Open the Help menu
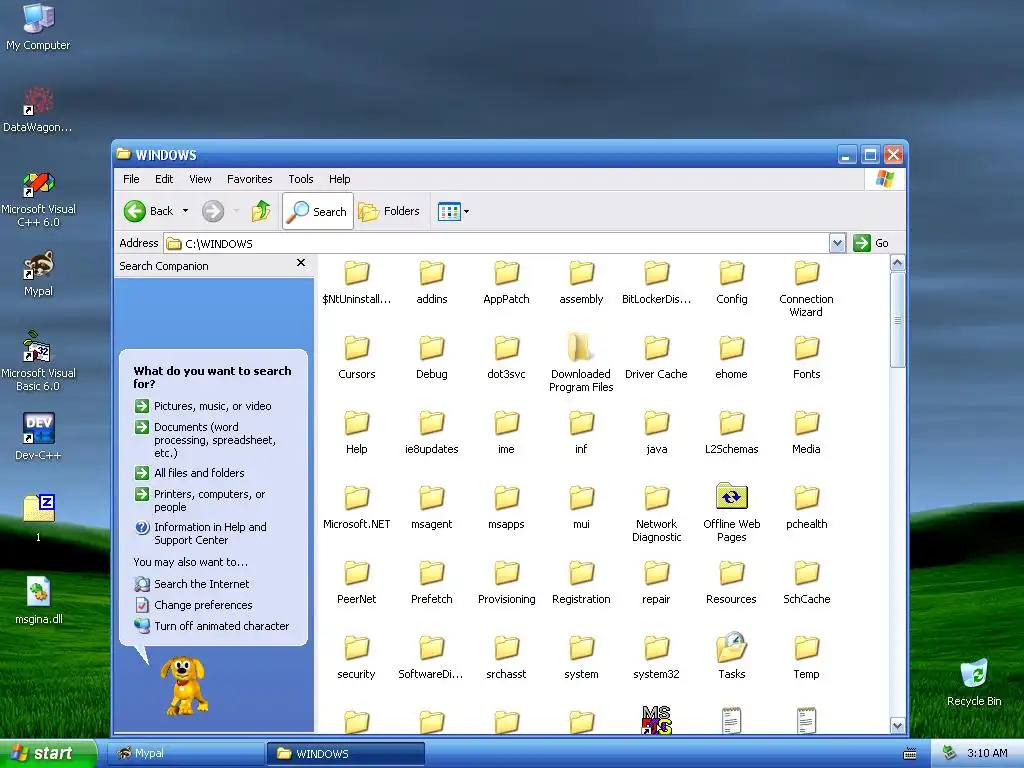Viewport: 1024px width, 768px height. point(340,179)
